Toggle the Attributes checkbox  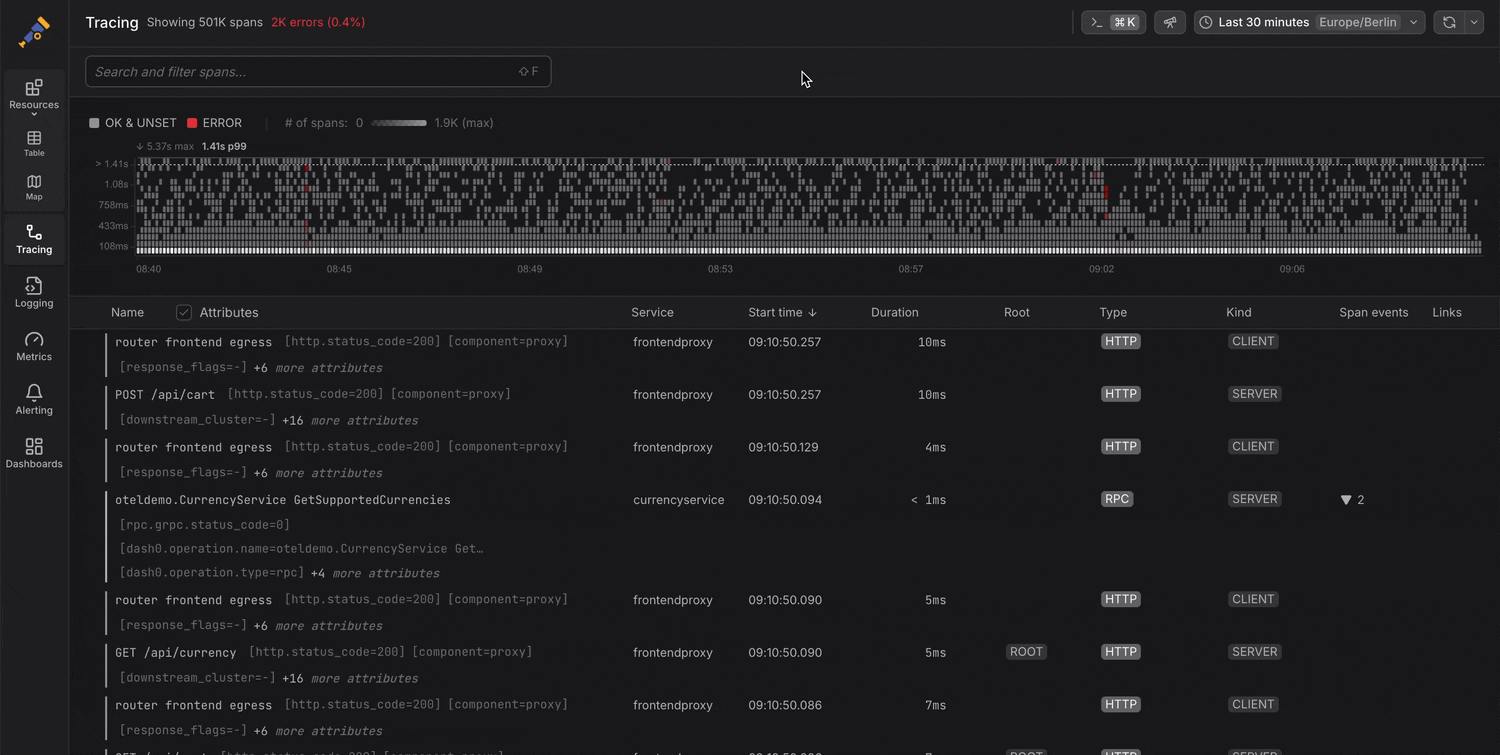[x=184, y=312]
